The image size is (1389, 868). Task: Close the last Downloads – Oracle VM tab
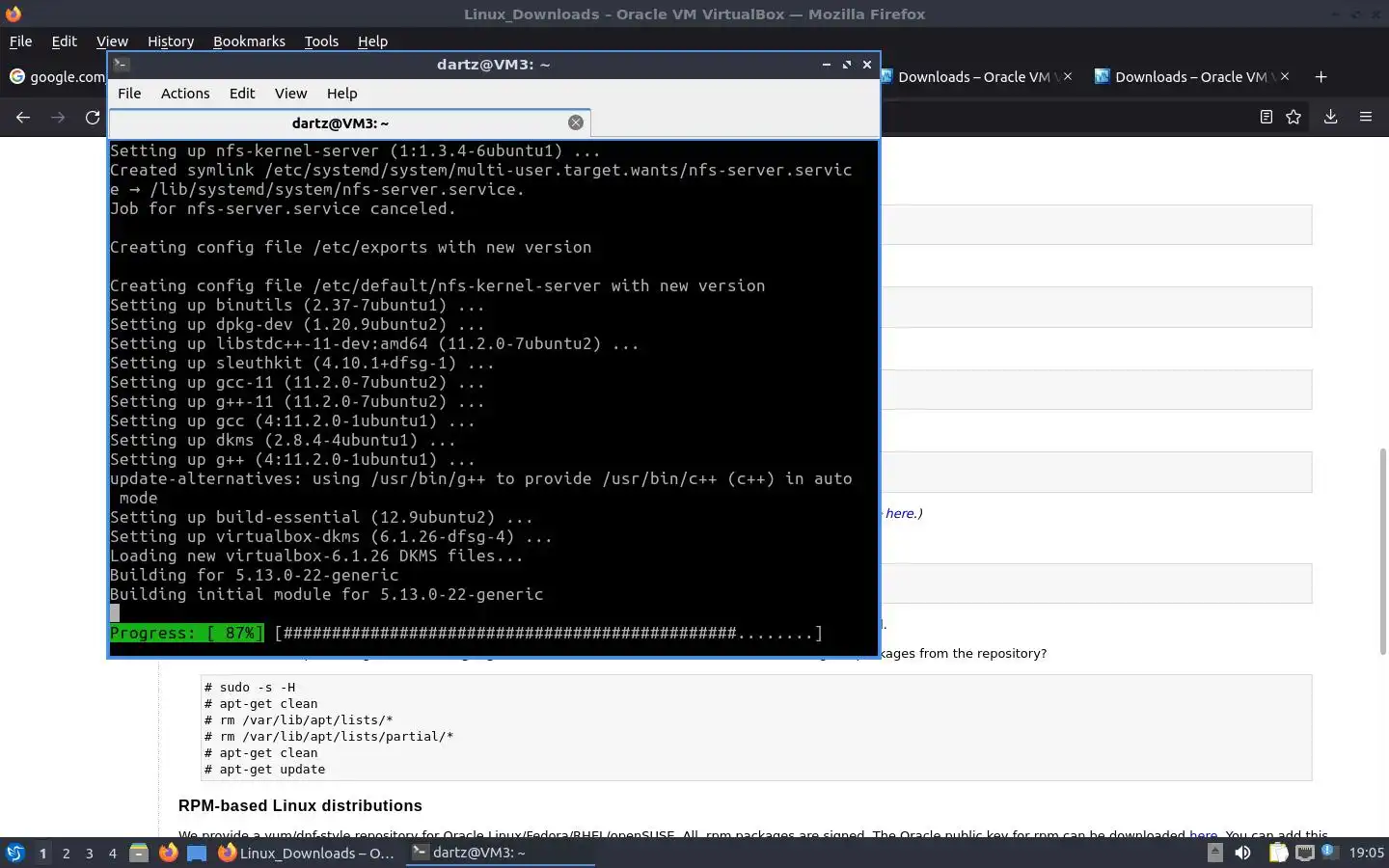coord(1284,76)
